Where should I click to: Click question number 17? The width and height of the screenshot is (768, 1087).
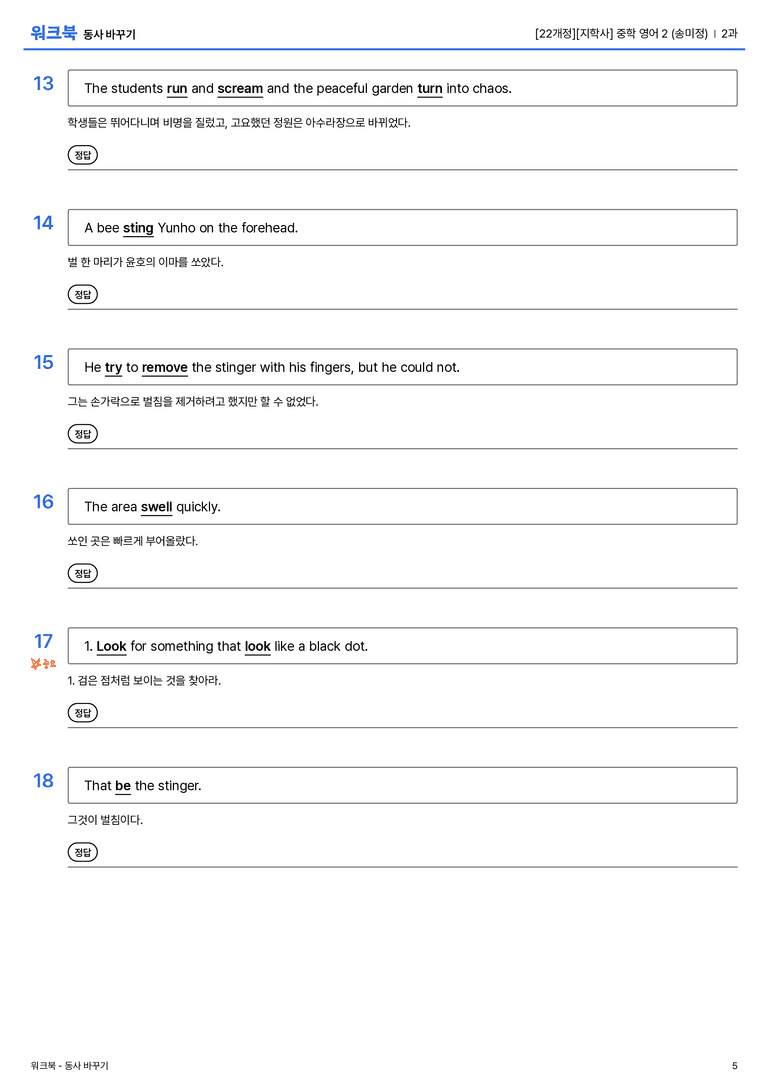click(43, 641)
